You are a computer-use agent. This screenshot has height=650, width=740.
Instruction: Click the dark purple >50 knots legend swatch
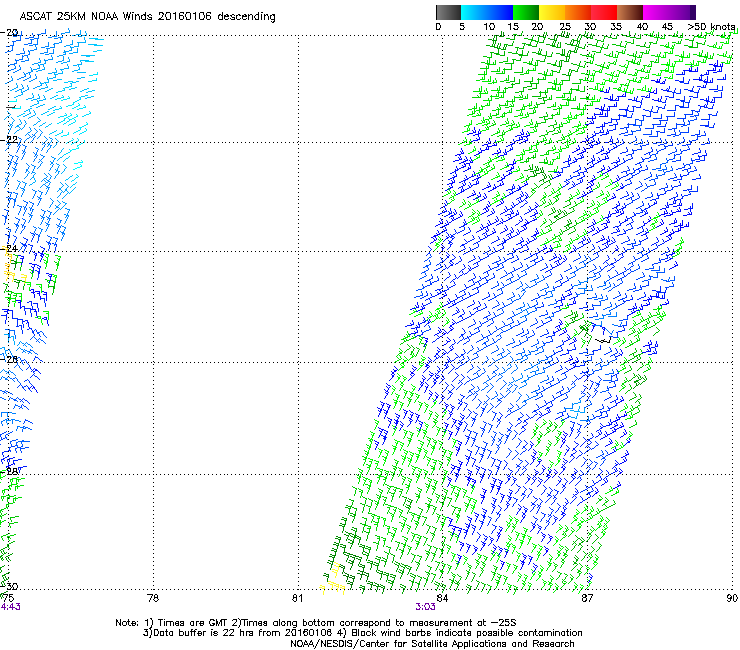coord(692,12)
